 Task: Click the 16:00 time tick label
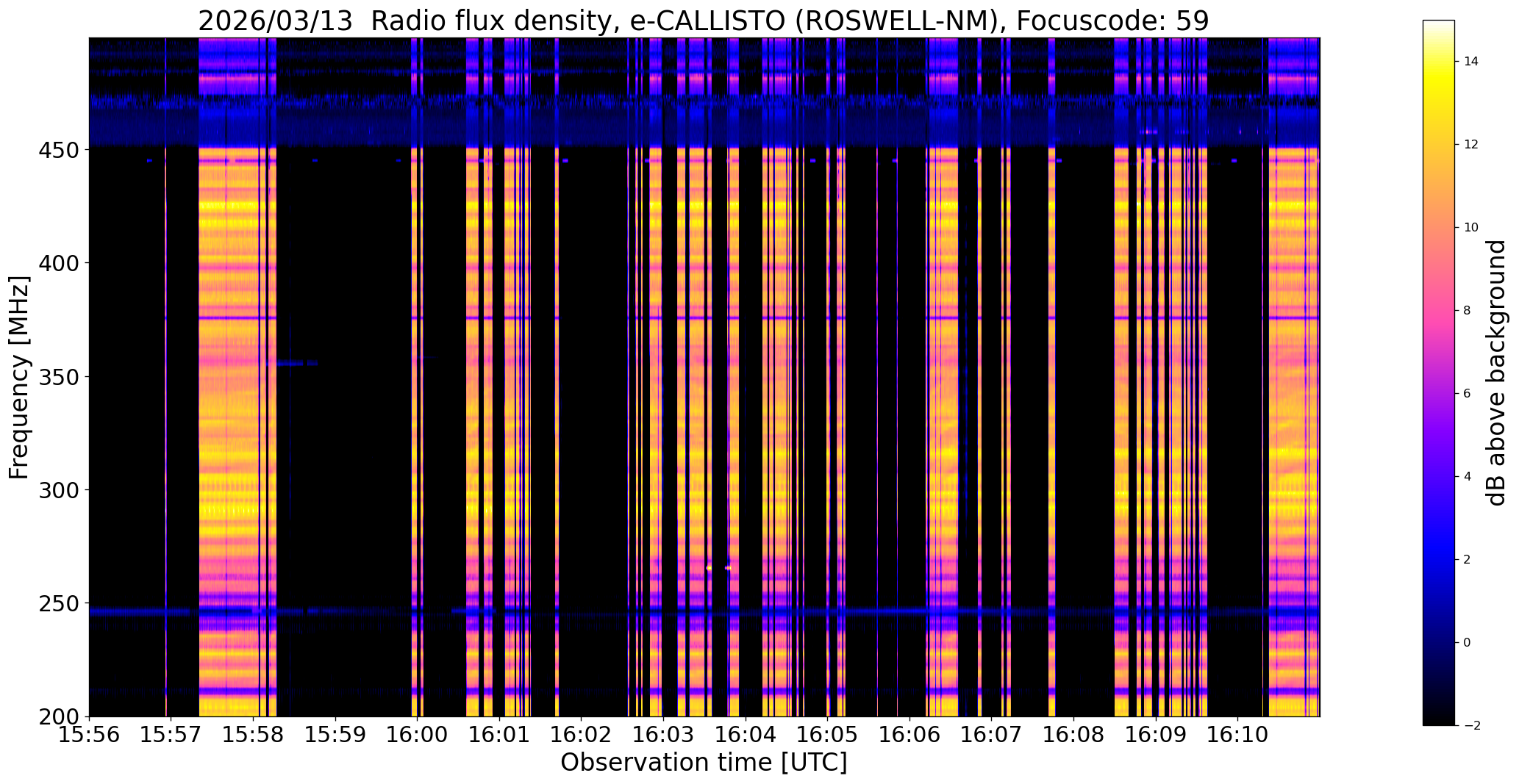tap(417, 733)
